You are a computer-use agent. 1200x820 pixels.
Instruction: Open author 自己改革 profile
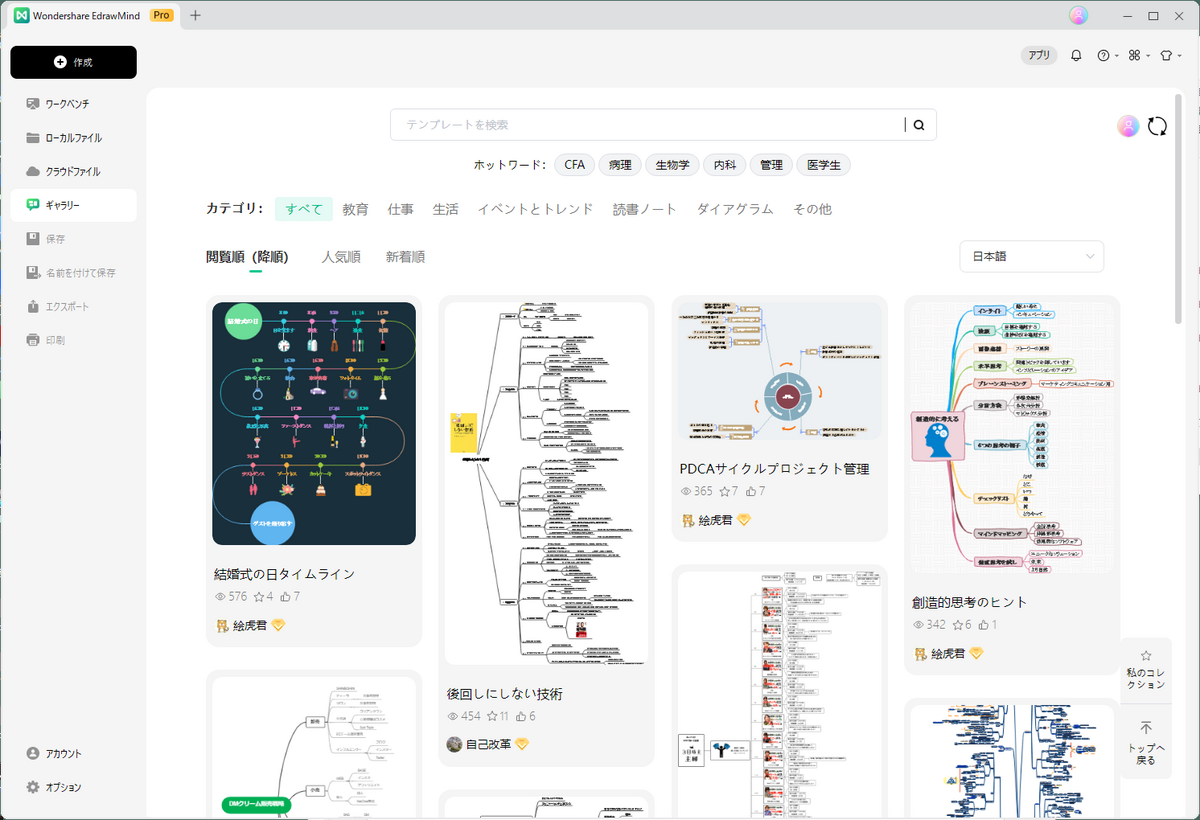[x=488, y=745]
